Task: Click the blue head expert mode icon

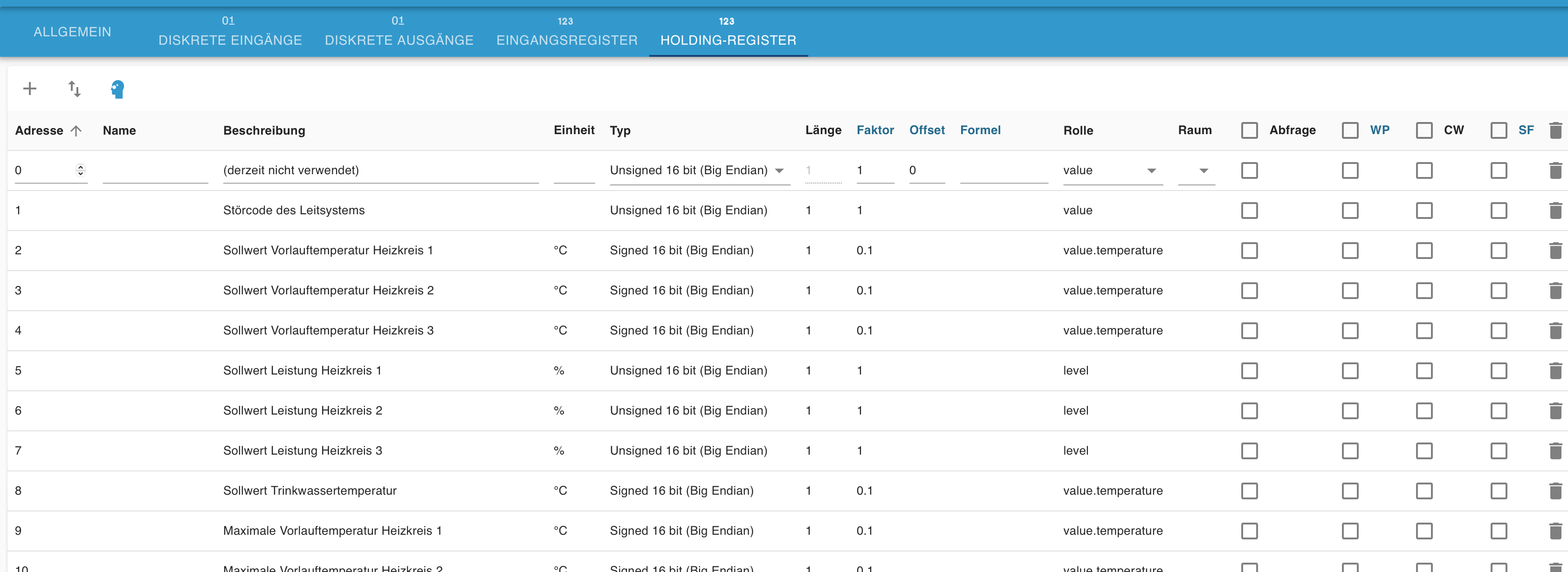Action: [117, 89]
